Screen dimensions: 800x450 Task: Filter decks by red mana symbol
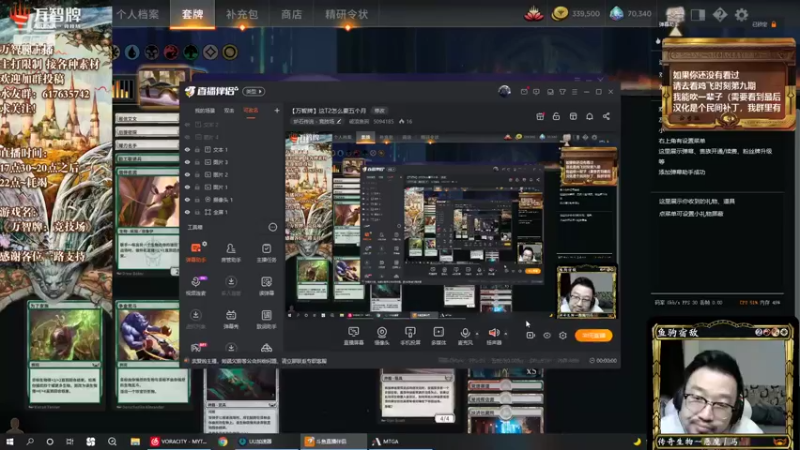(171, 52)
